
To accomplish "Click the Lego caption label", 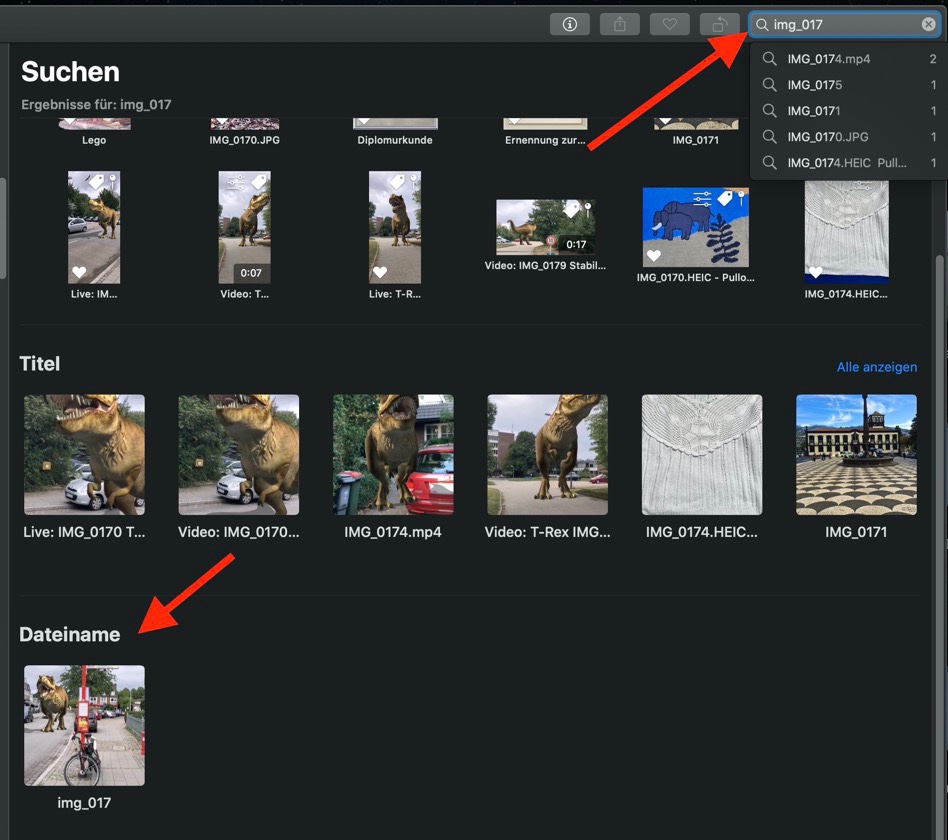I will (94, 140).
